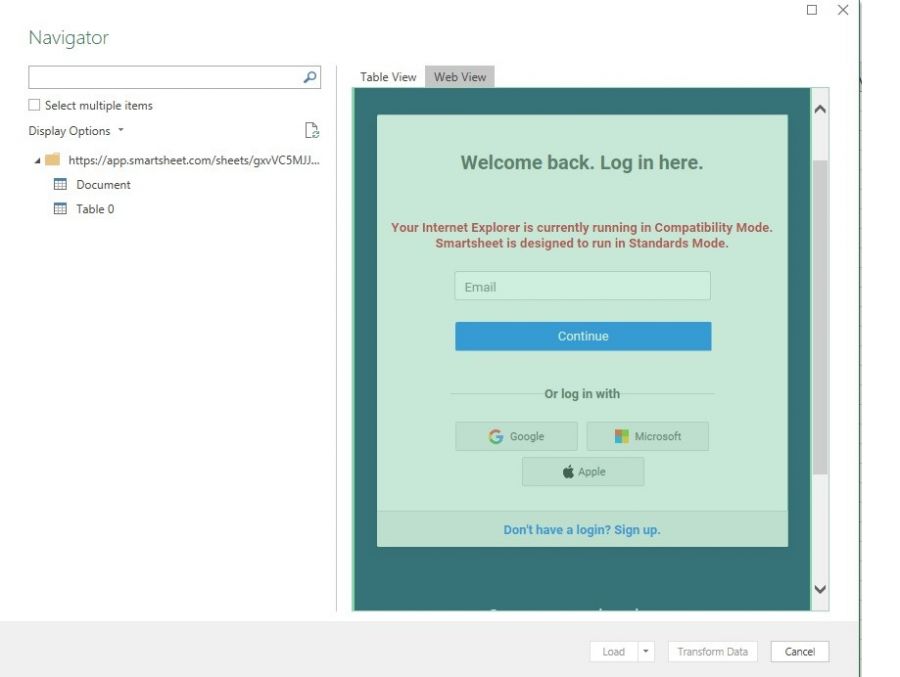Screen dimensions: 900x677
Task: Click the Document table icon
Action: click(x=60, y=184)
